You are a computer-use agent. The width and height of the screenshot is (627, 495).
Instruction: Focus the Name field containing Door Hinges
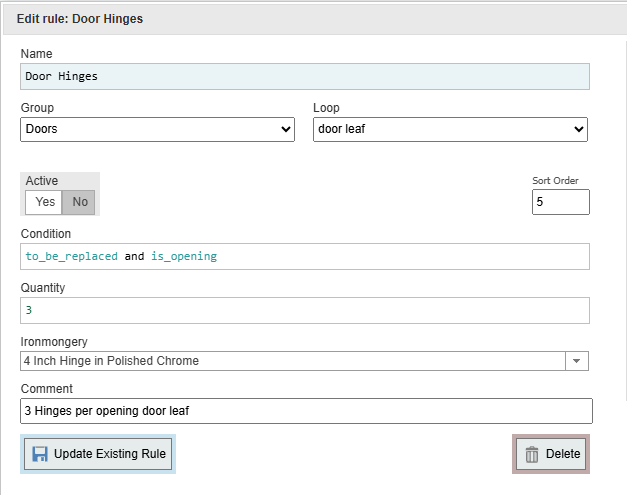click(304, 77)
